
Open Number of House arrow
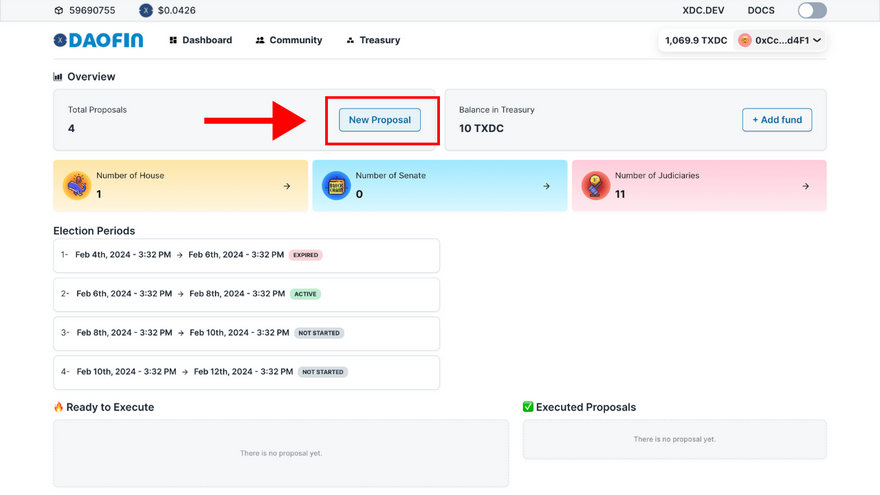[287, 186]
